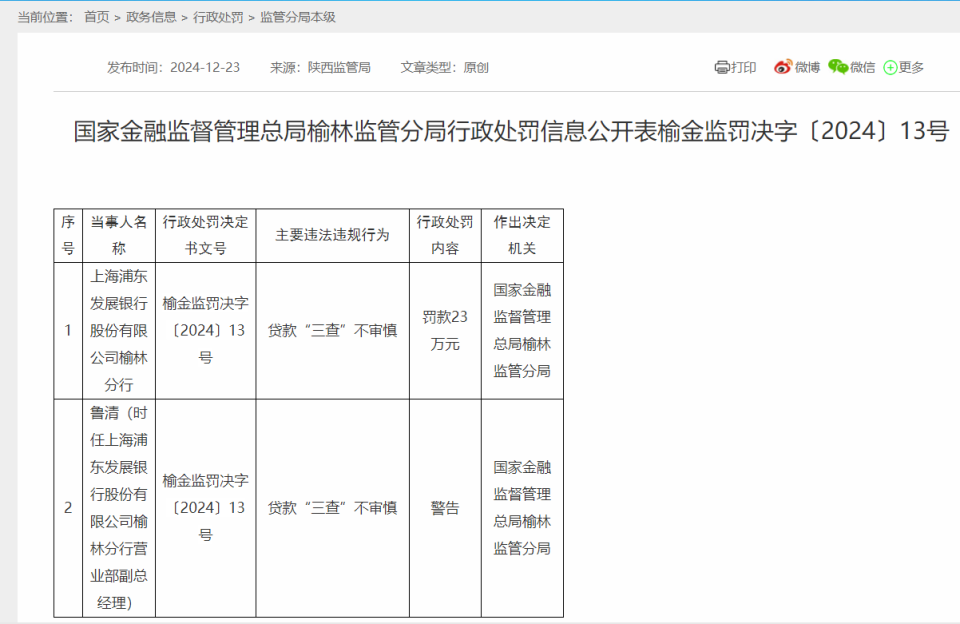
Task: Click the 警告 penalty cell
Action: pos(445,508)
